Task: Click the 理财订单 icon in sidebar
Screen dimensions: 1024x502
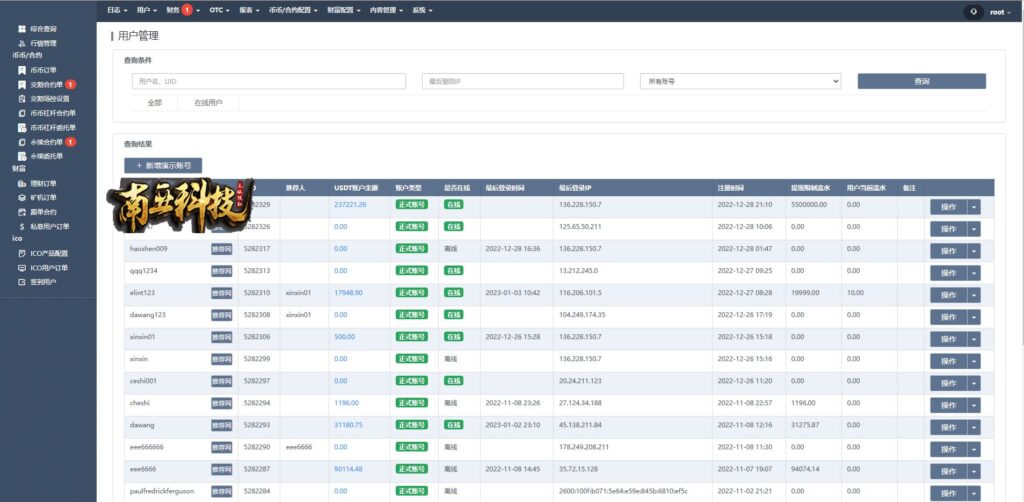Action: click(22, 183)
